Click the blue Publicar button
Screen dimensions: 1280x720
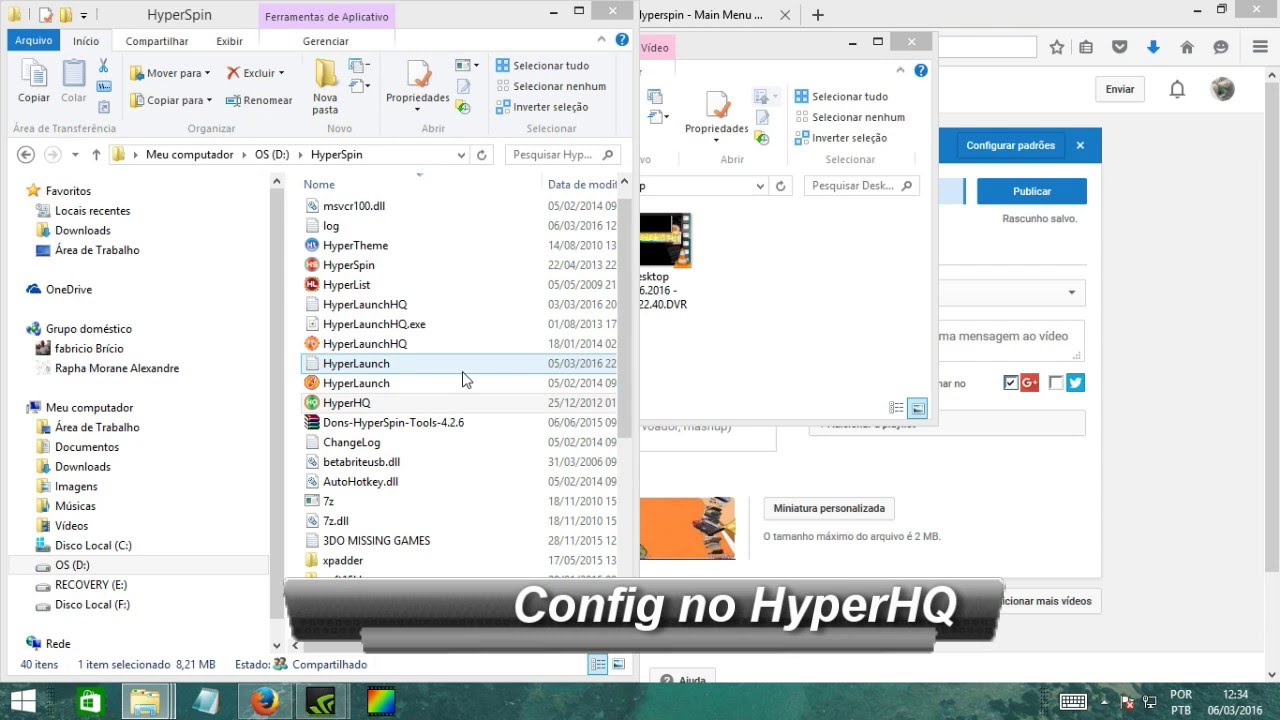1032,191
